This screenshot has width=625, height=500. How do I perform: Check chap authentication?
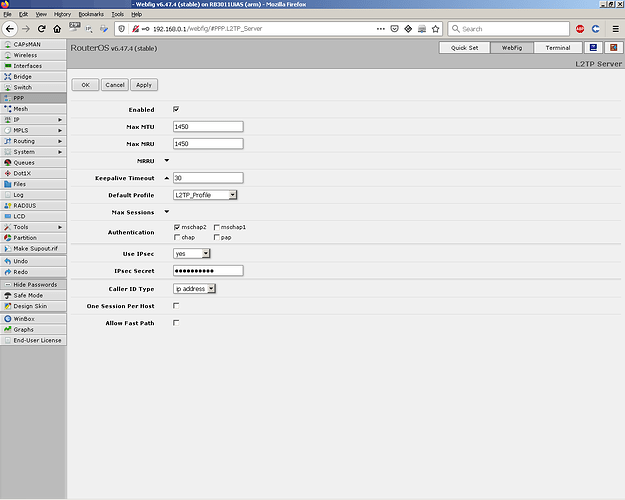[x=177, y=237]
